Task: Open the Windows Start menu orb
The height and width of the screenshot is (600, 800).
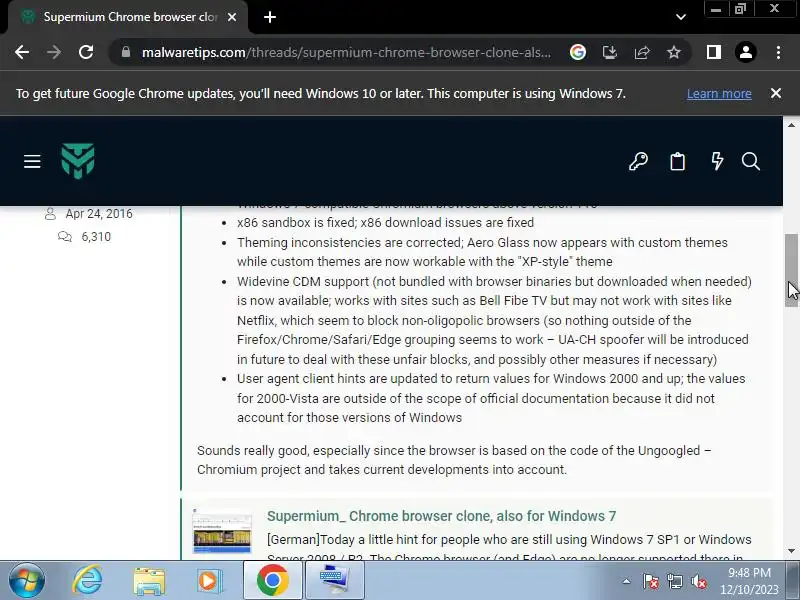Action: [x=26, y=581]
